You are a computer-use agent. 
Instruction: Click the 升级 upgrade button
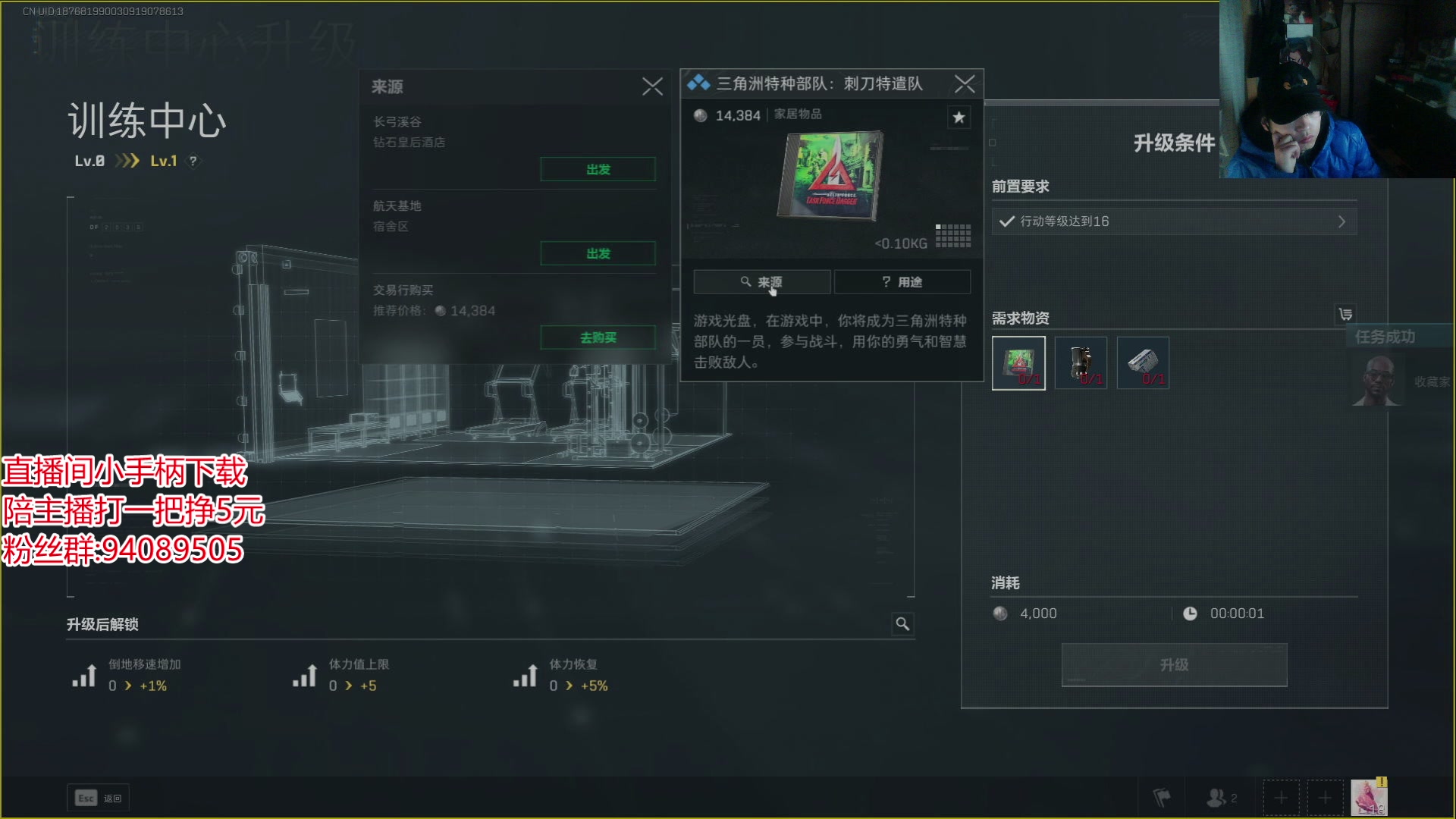1174,665
